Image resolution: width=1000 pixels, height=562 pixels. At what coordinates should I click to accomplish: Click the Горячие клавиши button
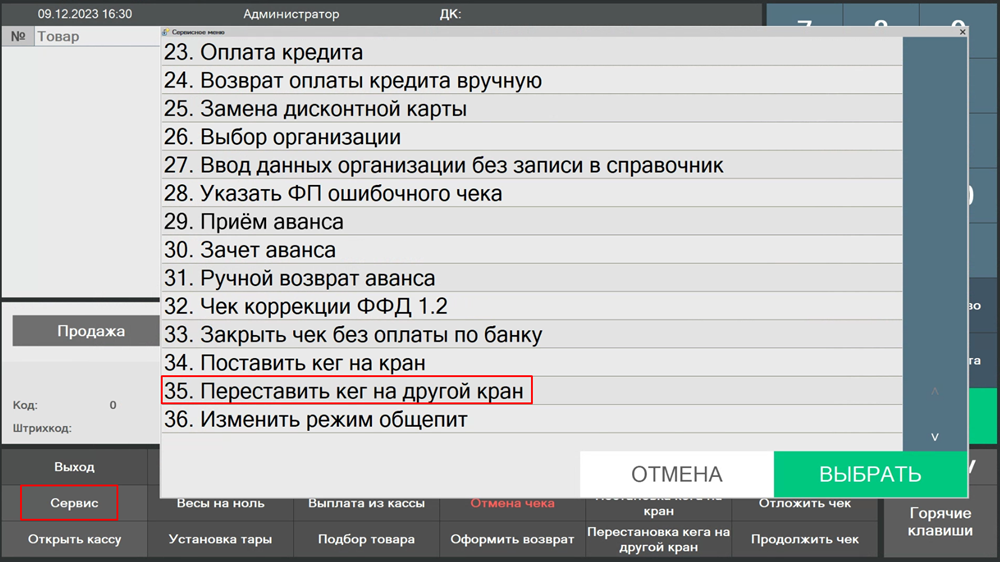[x=939, y=522]
